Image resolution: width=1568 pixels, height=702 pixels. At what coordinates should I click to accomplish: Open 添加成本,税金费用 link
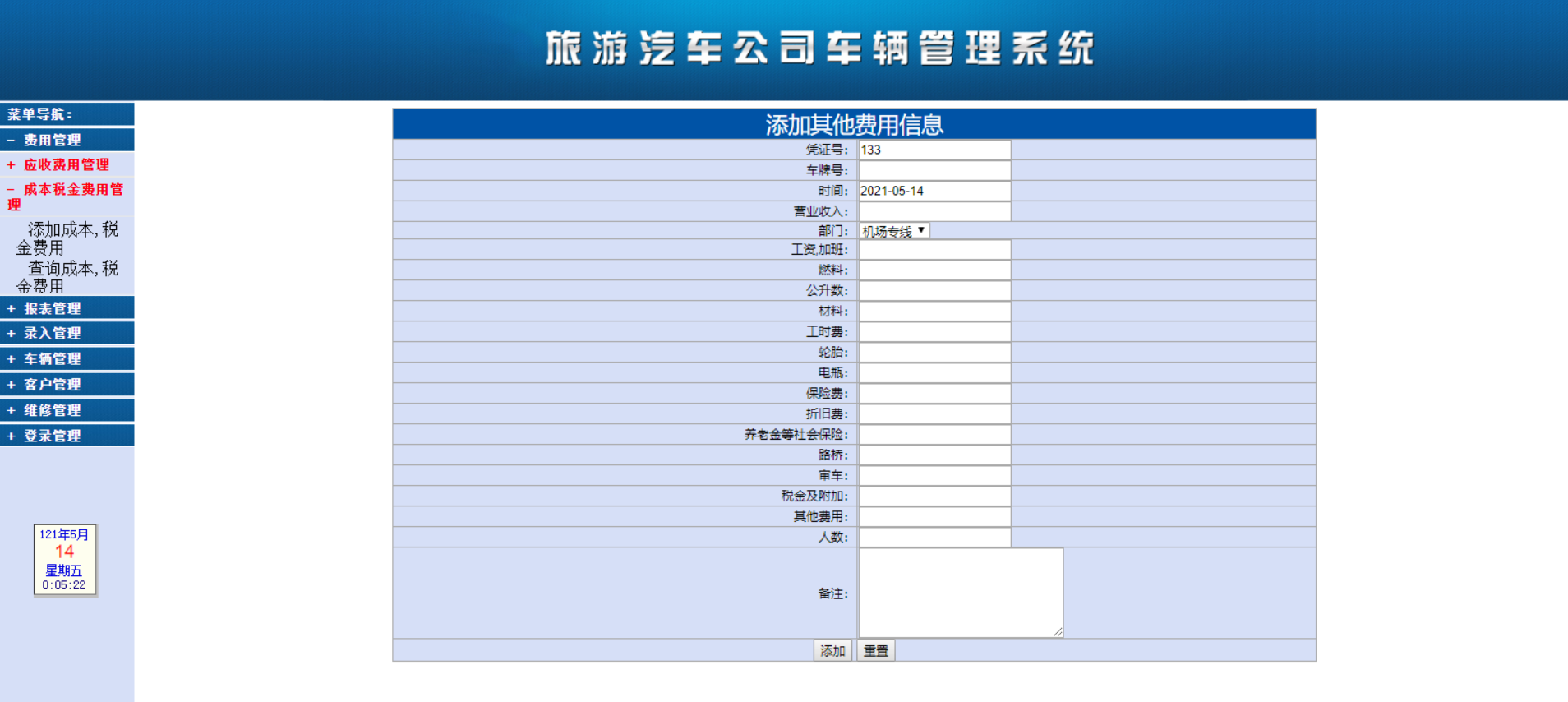[x=67, y=238]
